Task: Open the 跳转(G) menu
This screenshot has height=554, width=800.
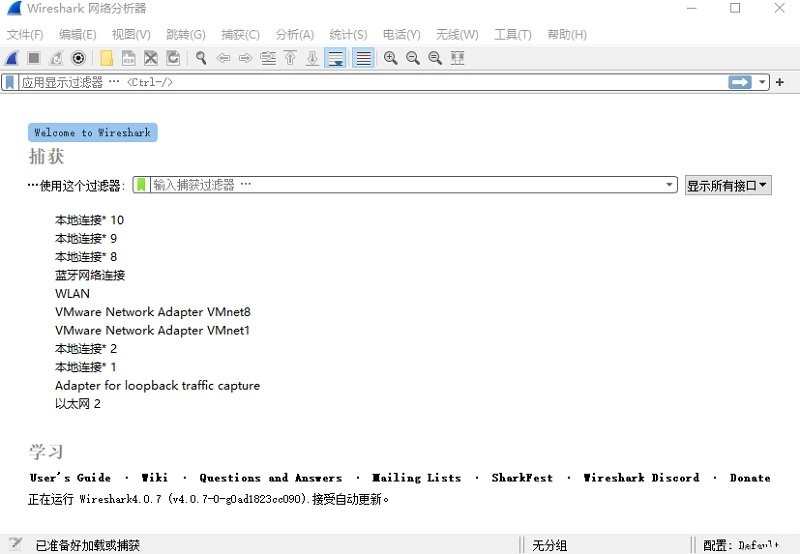Action: tap(186, 35)
